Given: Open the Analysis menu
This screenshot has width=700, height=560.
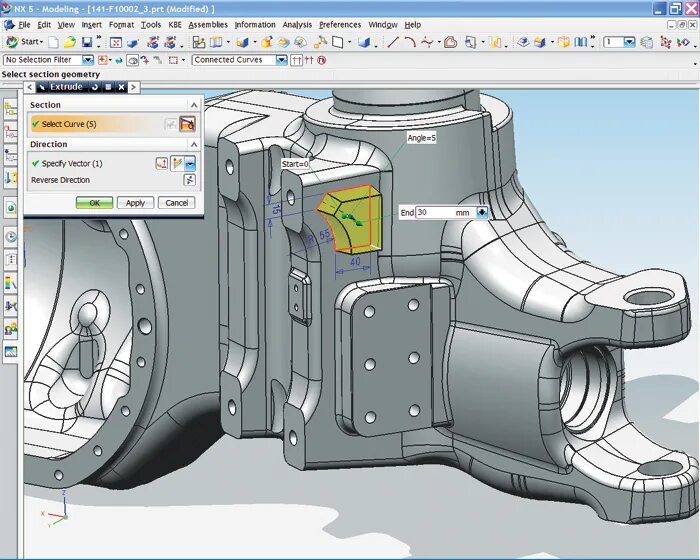Looking at the screenshot, I should 297,25.
